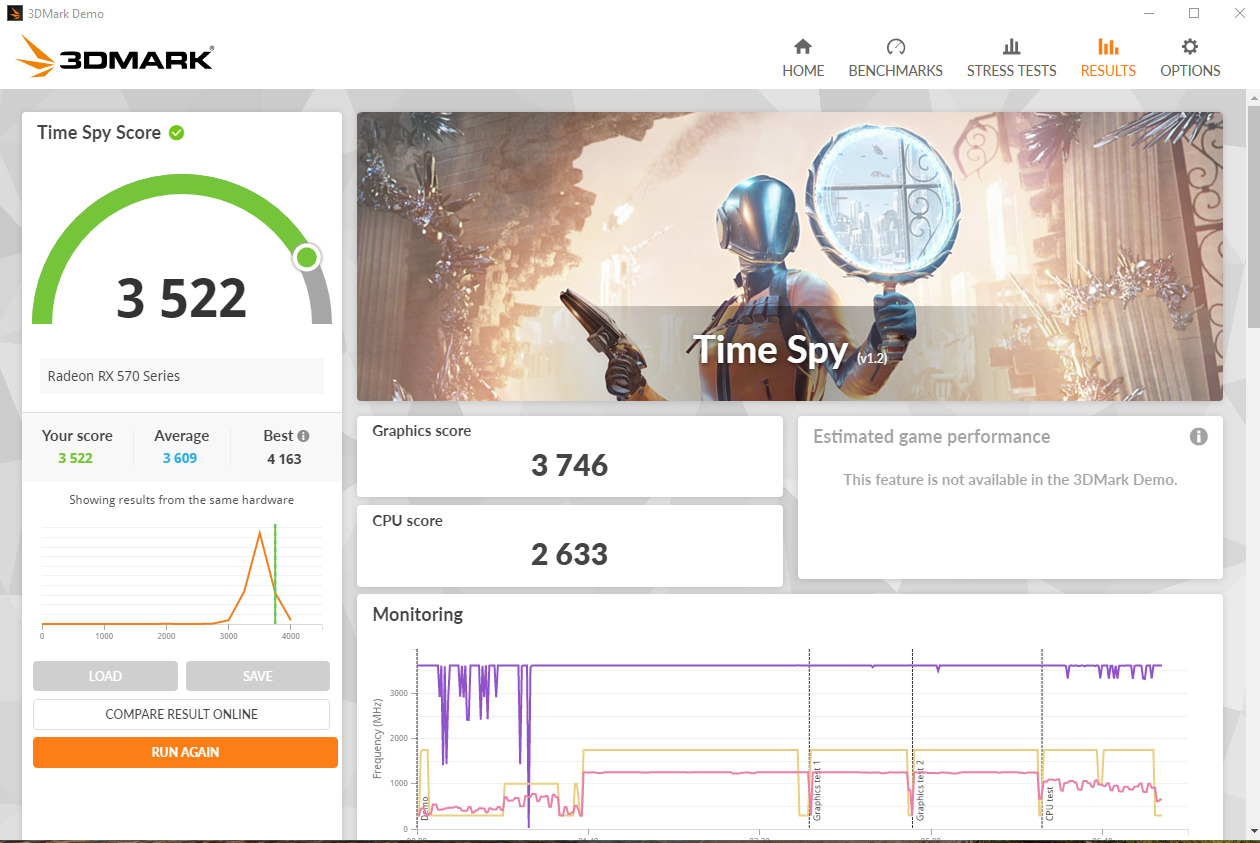
Task: Click the CPU score value 2 633
Action: [x=569, y=554]
